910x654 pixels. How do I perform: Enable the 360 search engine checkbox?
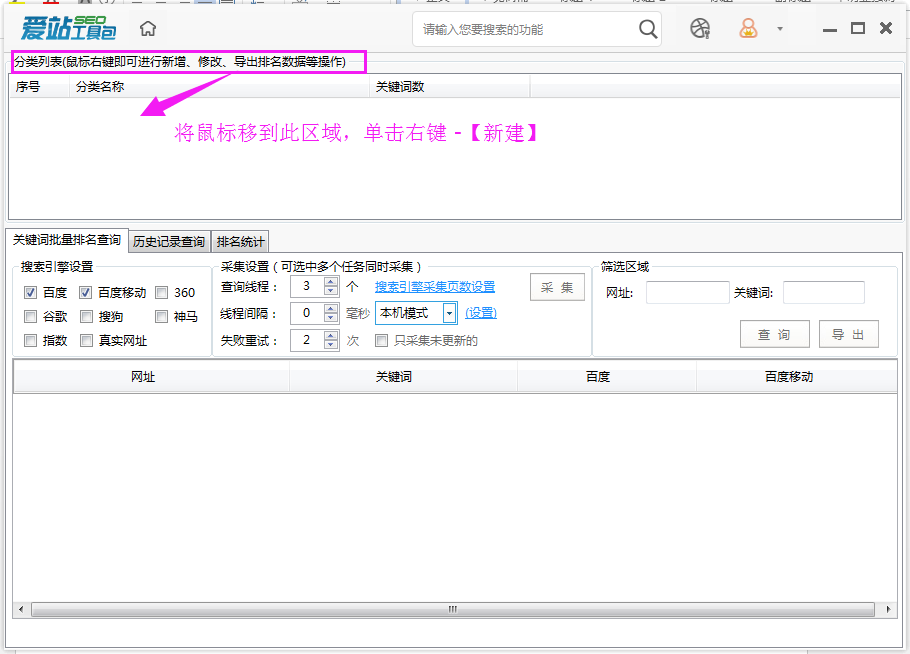point(161,293)
